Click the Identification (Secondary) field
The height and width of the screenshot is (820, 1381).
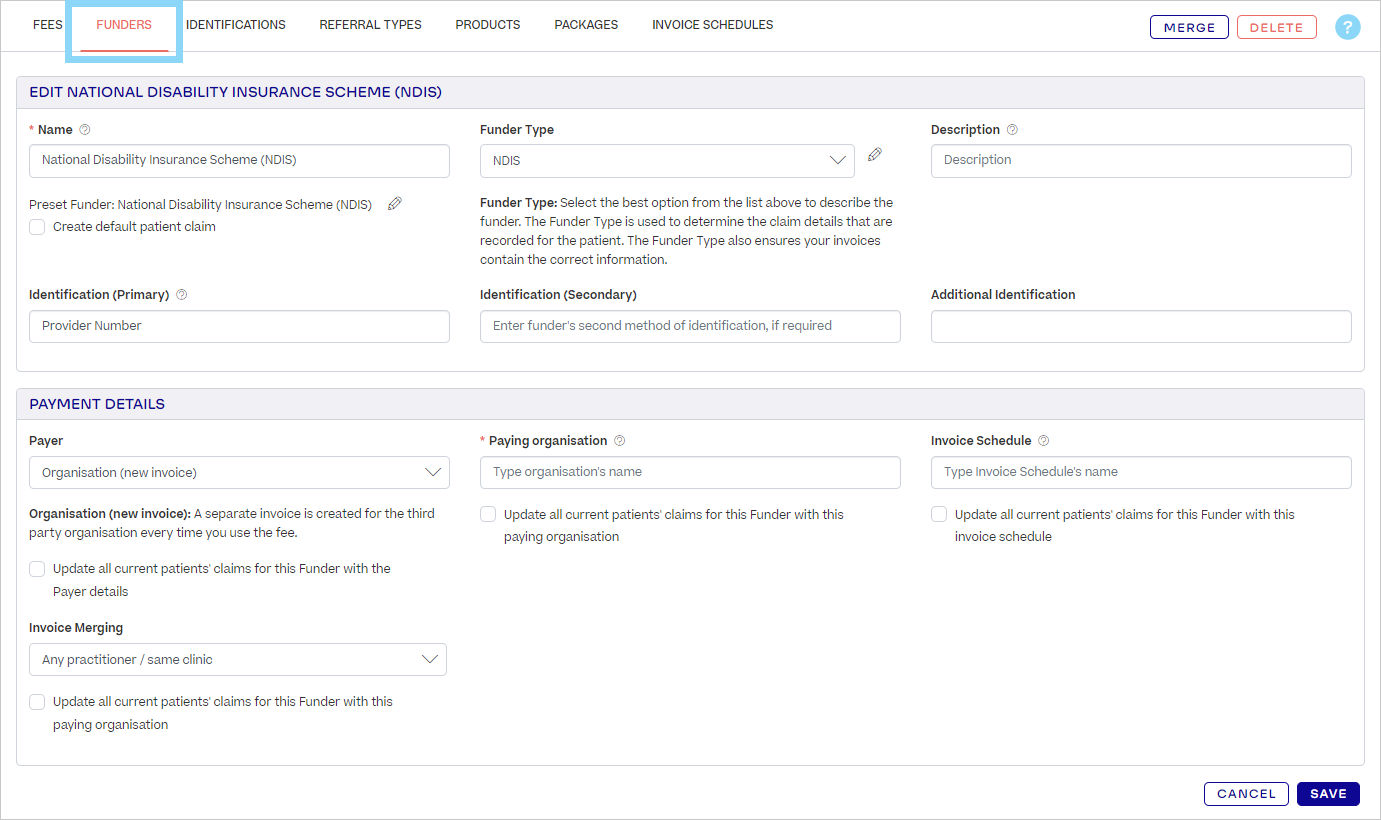[x=690, y=326]
